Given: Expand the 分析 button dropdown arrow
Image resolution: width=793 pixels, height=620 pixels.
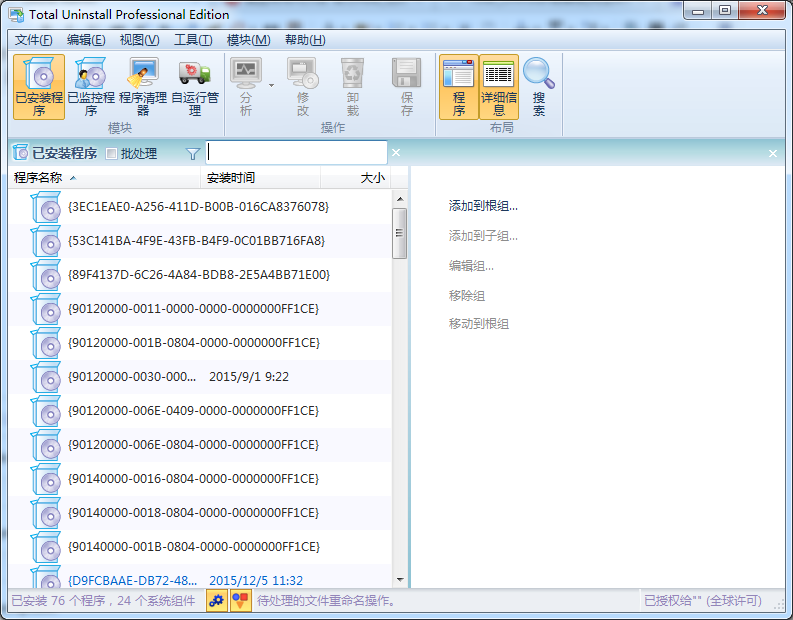Looking at the screenshot, I should tap(271, 86).
